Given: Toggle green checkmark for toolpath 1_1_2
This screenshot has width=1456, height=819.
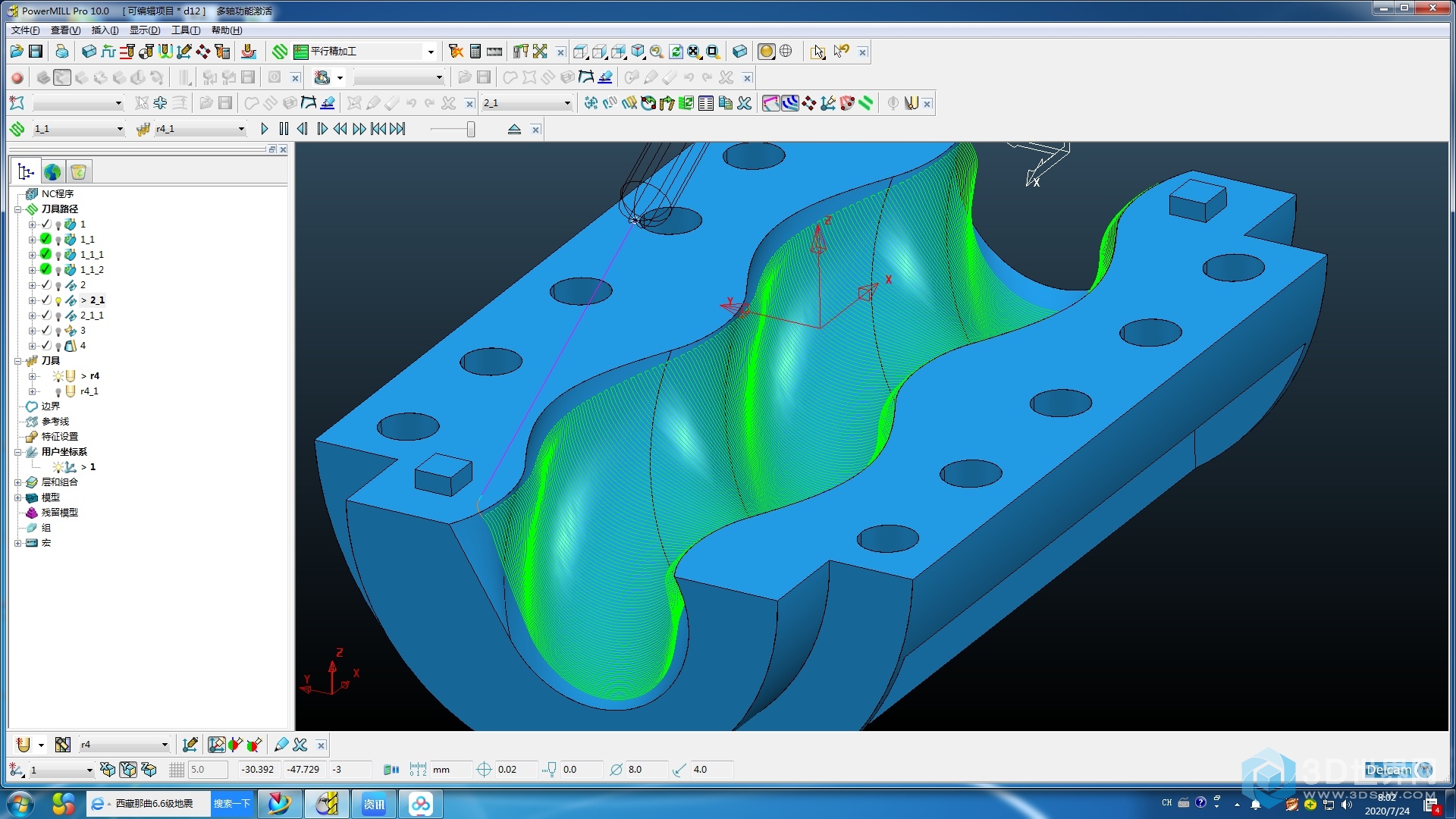Looking at the screenshot, I should 45,269.
